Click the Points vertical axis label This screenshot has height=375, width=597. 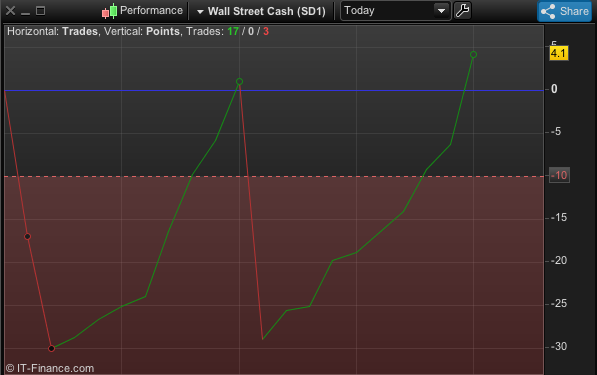163,31
